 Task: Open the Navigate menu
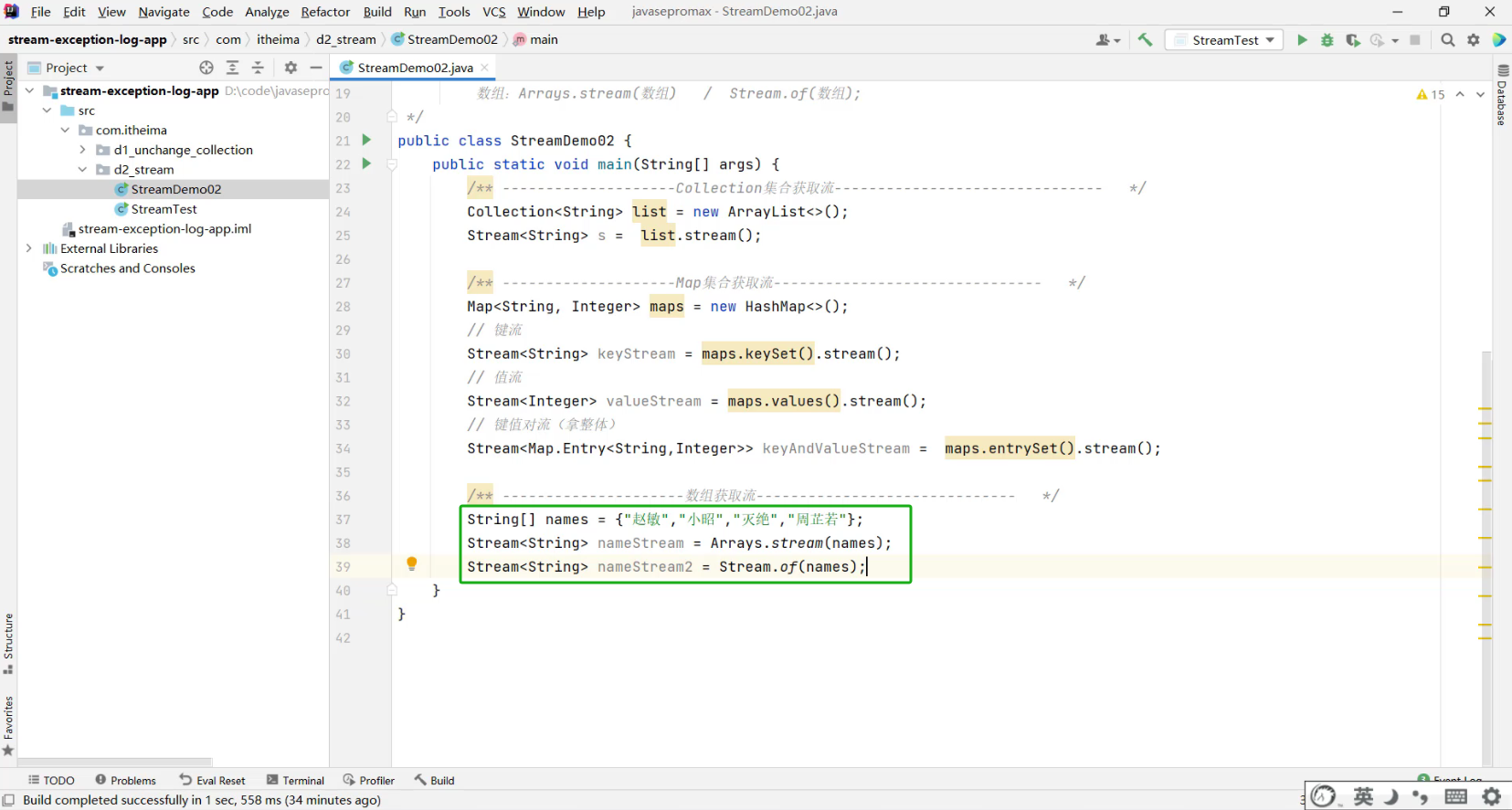pos(164,12)
